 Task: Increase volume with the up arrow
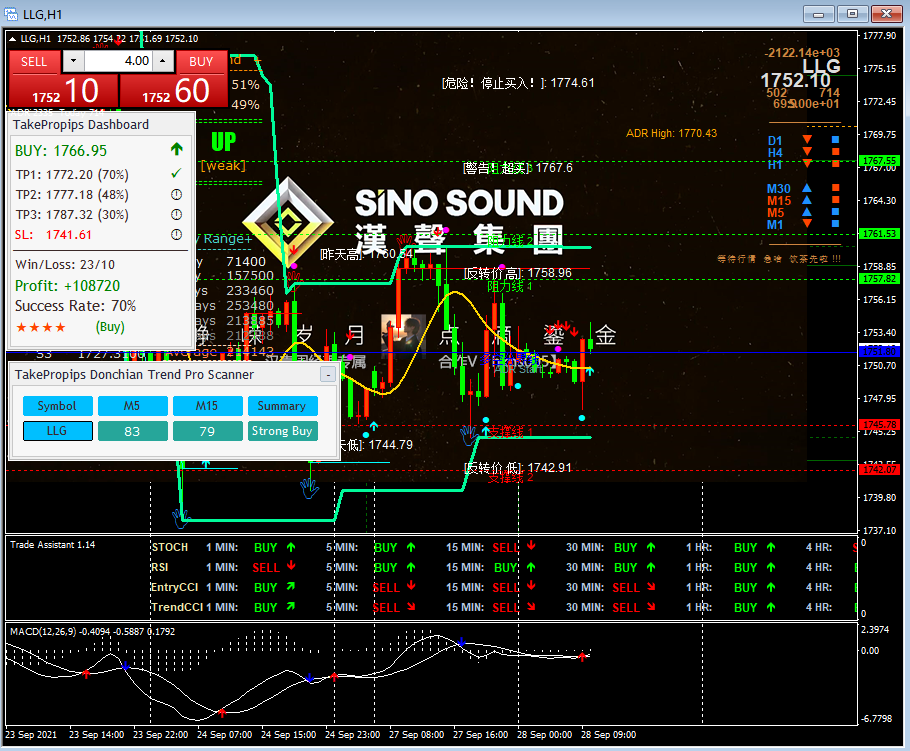[x=163, y=61]
